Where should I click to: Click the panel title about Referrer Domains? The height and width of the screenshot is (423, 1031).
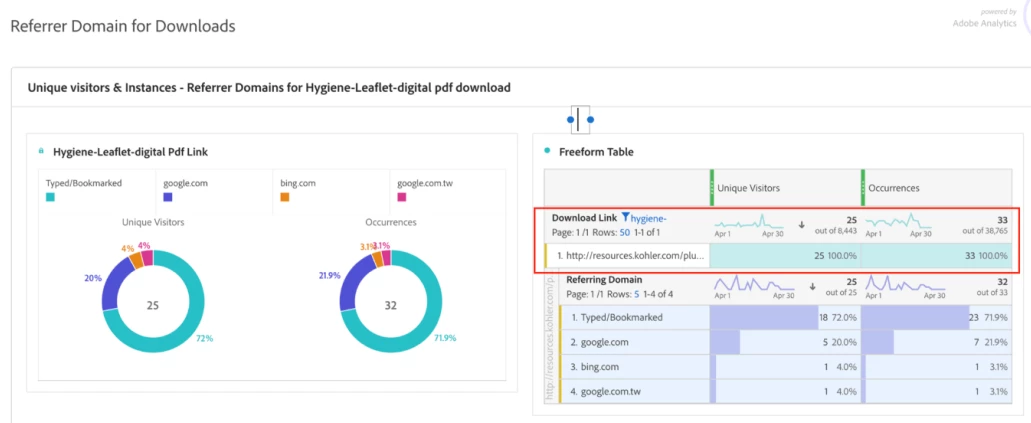(269, 87)
